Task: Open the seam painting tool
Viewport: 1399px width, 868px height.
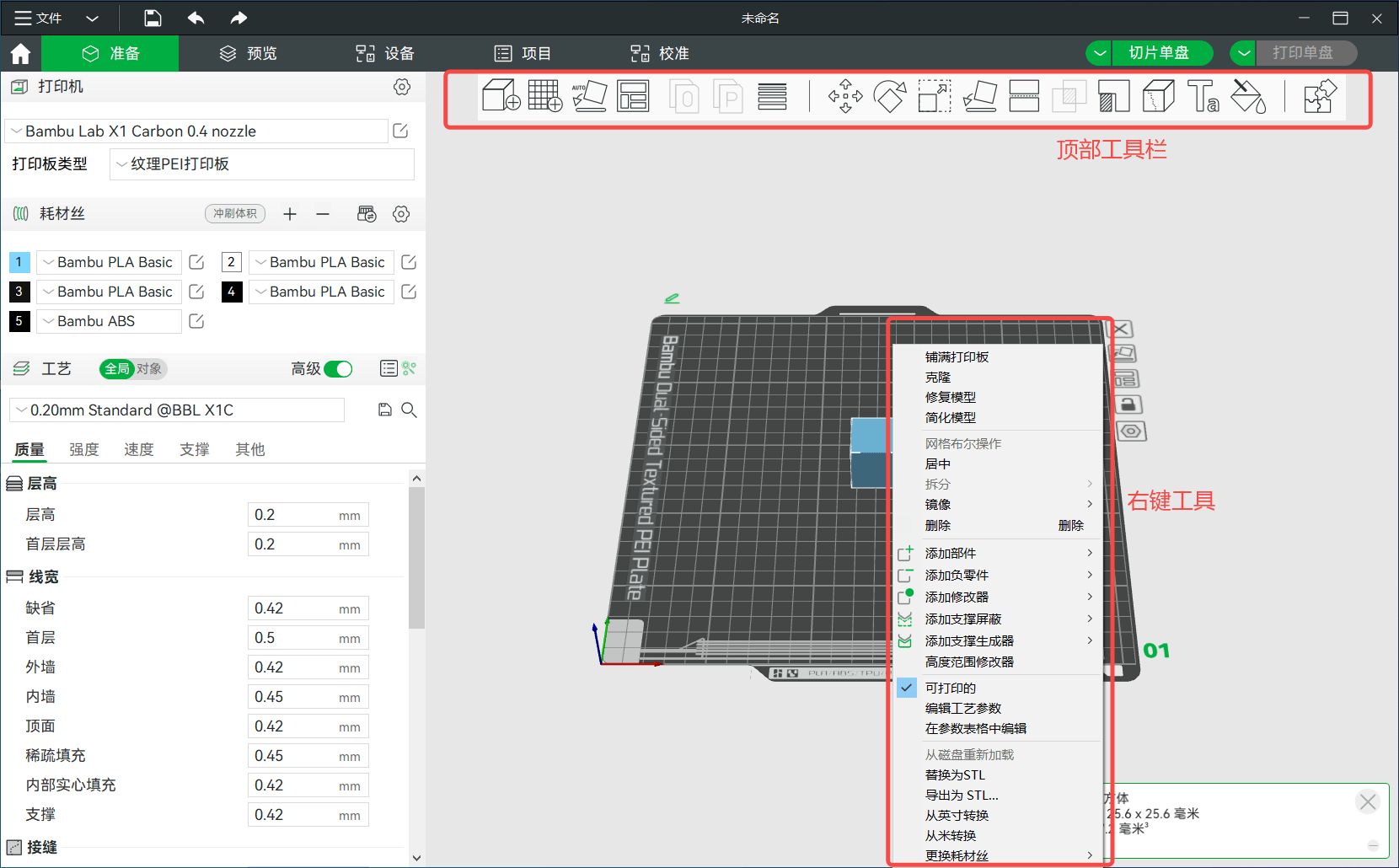Action: click(x=1159, y=96)
